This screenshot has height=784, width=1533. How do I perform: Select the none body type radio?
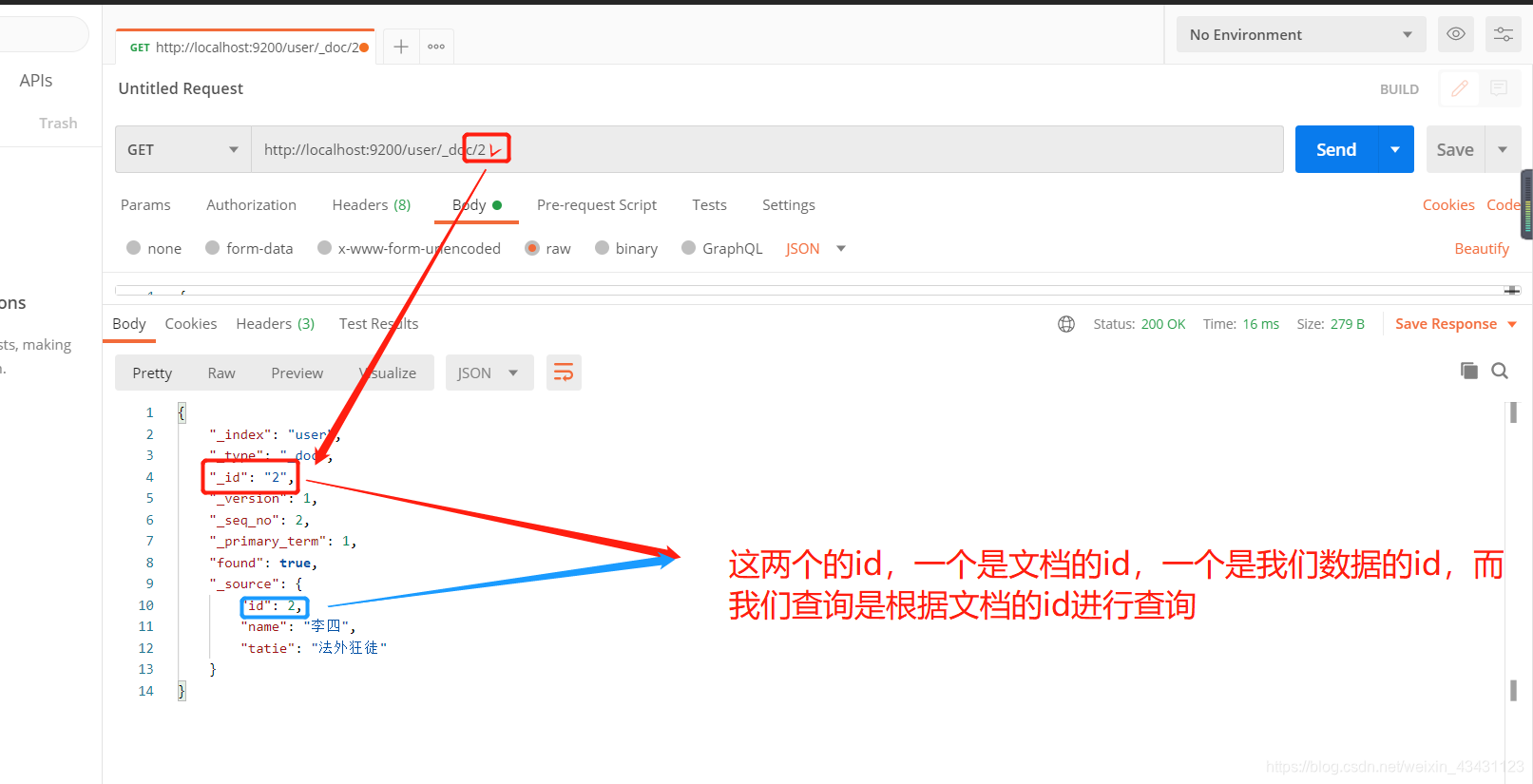pos(134,248)
